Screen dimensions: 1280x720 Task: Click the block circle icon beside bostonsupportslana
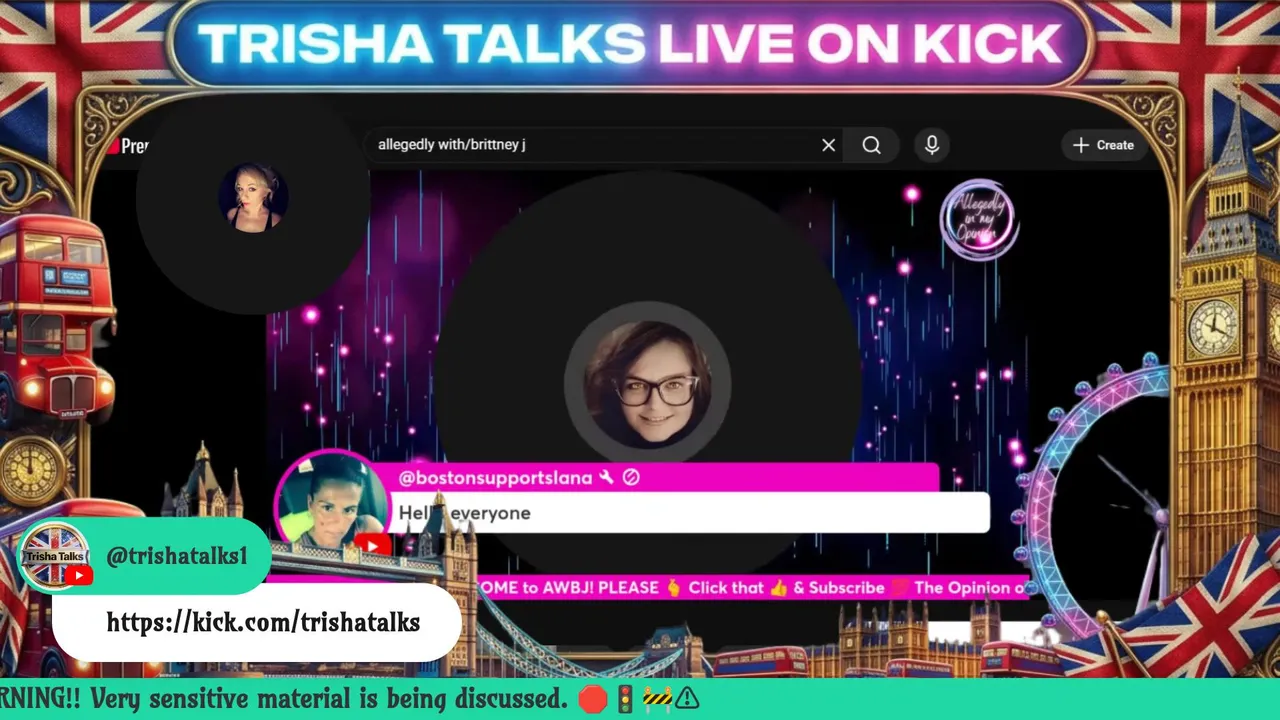(x=631, y=478)
